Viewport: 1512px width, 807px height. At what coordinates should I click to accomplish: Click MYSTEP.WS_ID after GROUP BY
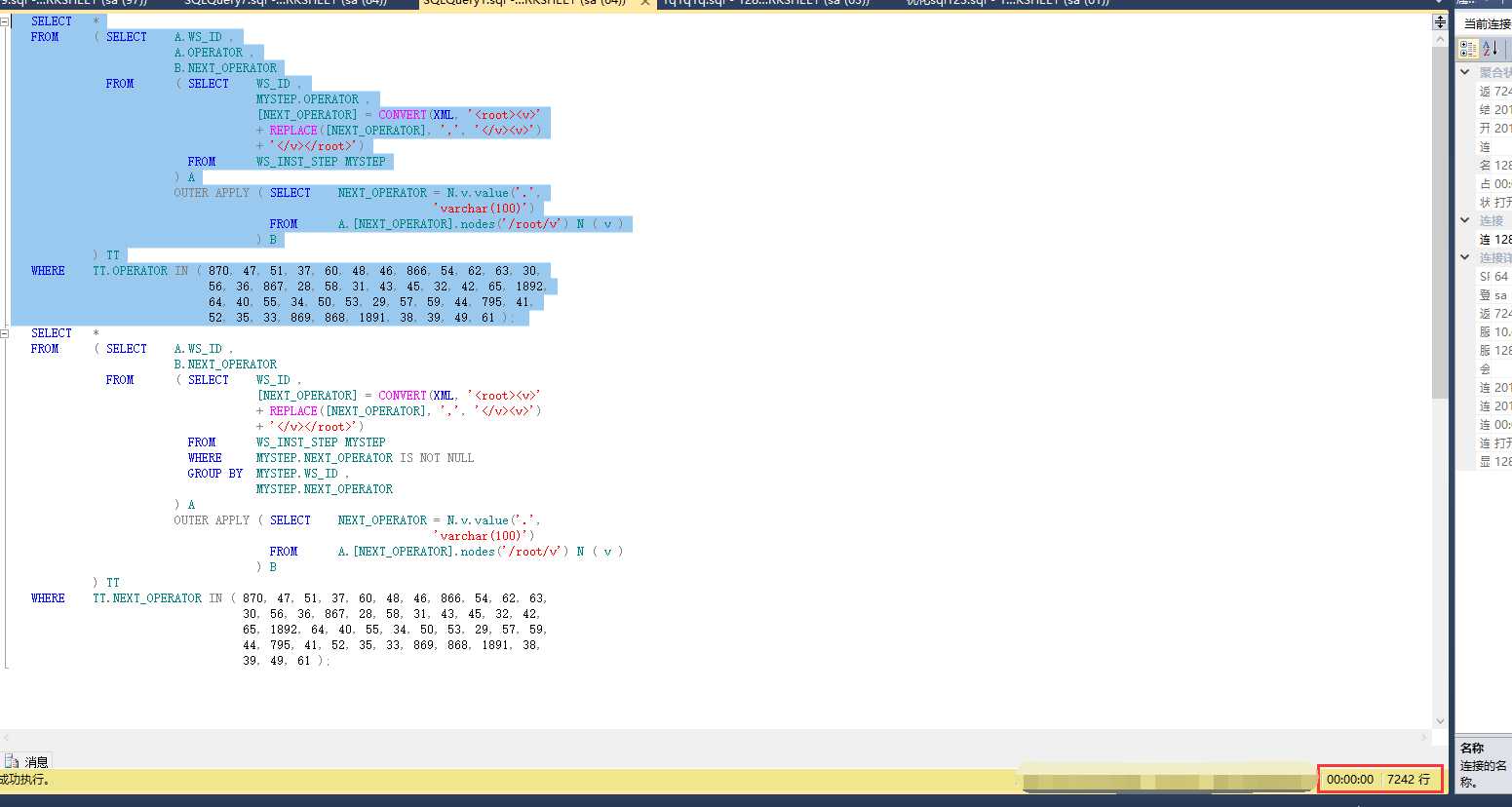[297, 474]
